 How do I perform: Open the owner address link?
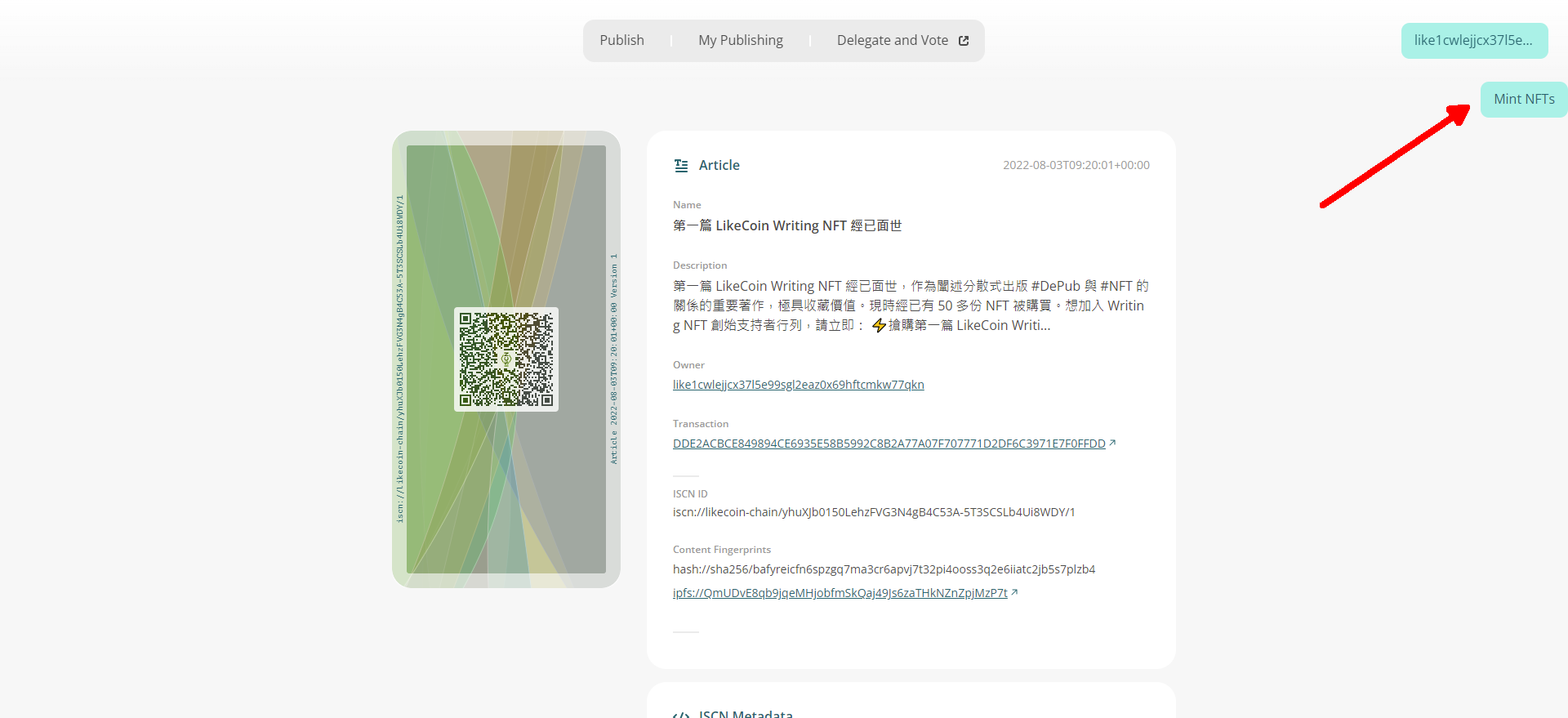point(798,385)
